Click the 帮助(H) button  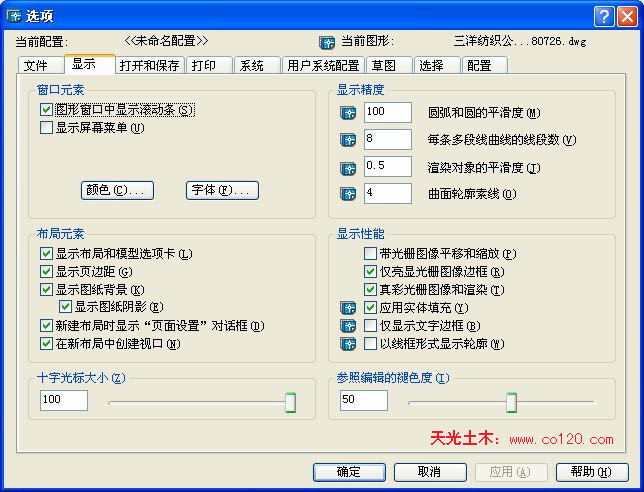point(592,472)
